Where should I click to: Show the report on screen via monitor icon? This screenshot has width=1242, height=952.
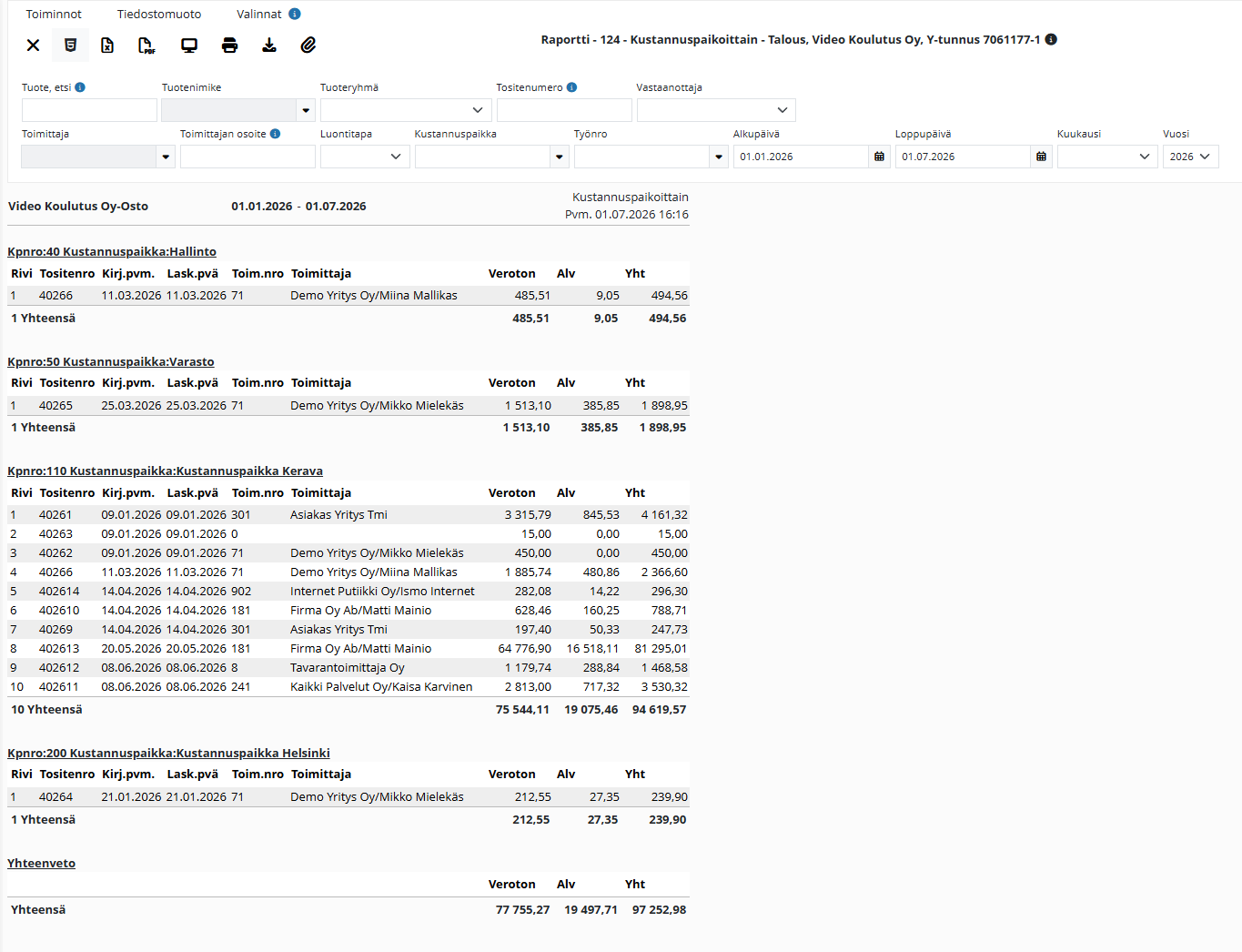(189, 45)
